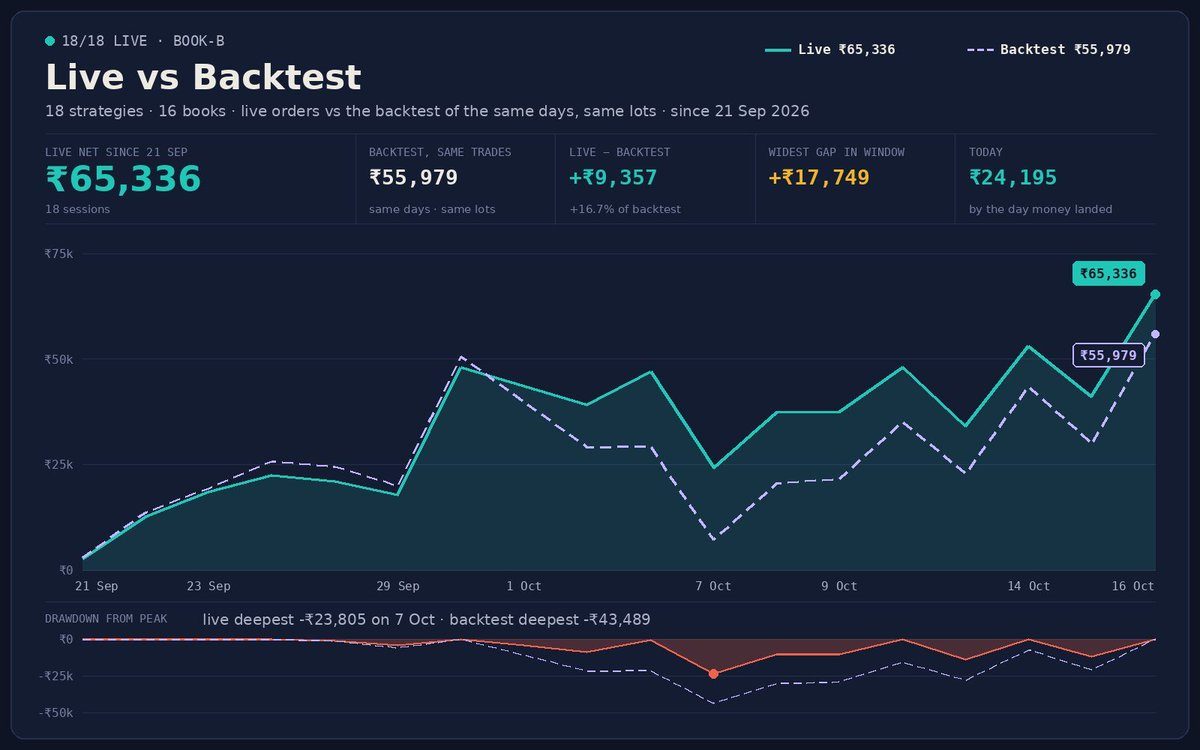Click the '18/18 LIVE · BOOK-B' status text
Image resolution: width=1200 pixels, height=750 pixels.
point(143,41)
